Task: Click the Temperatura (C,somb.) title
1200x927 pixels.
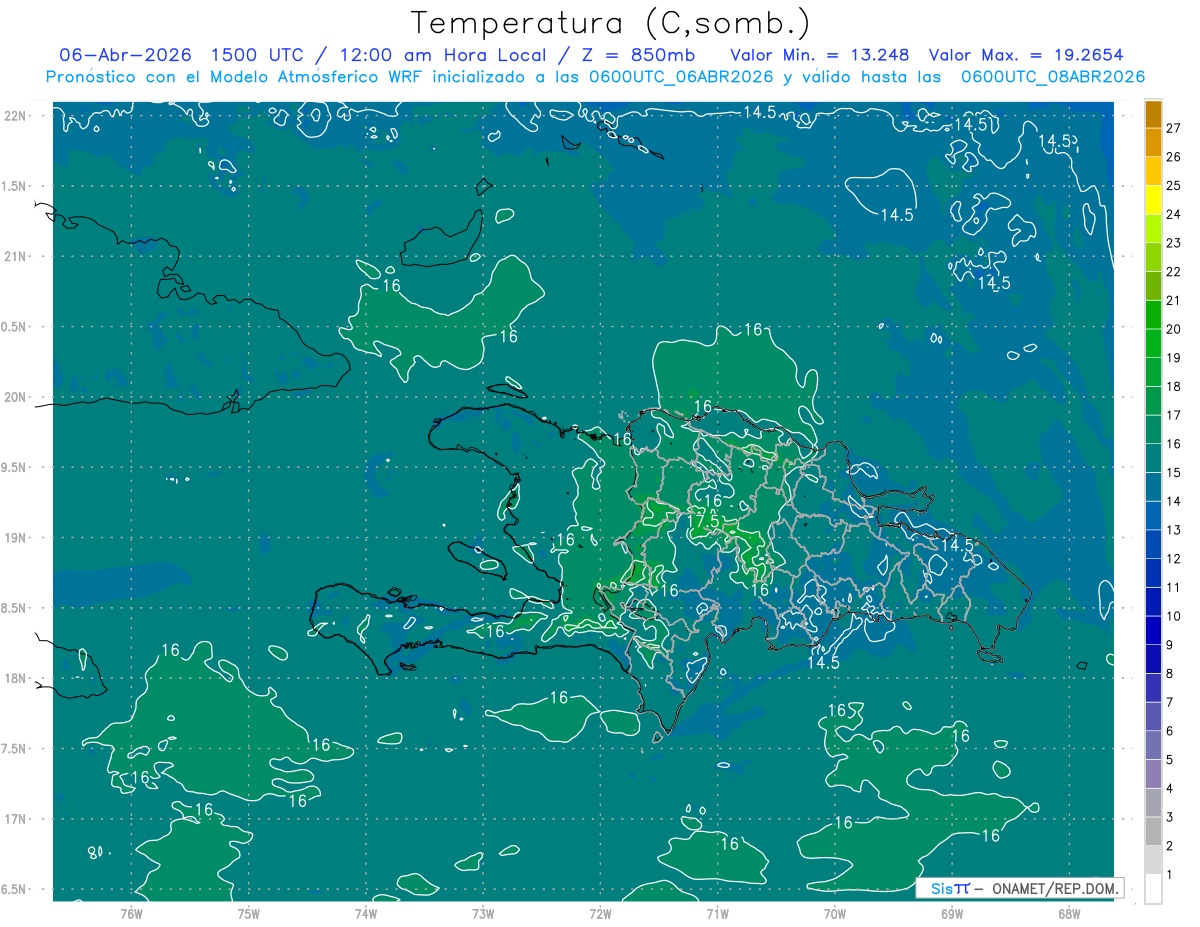Action: pos(611,23)
